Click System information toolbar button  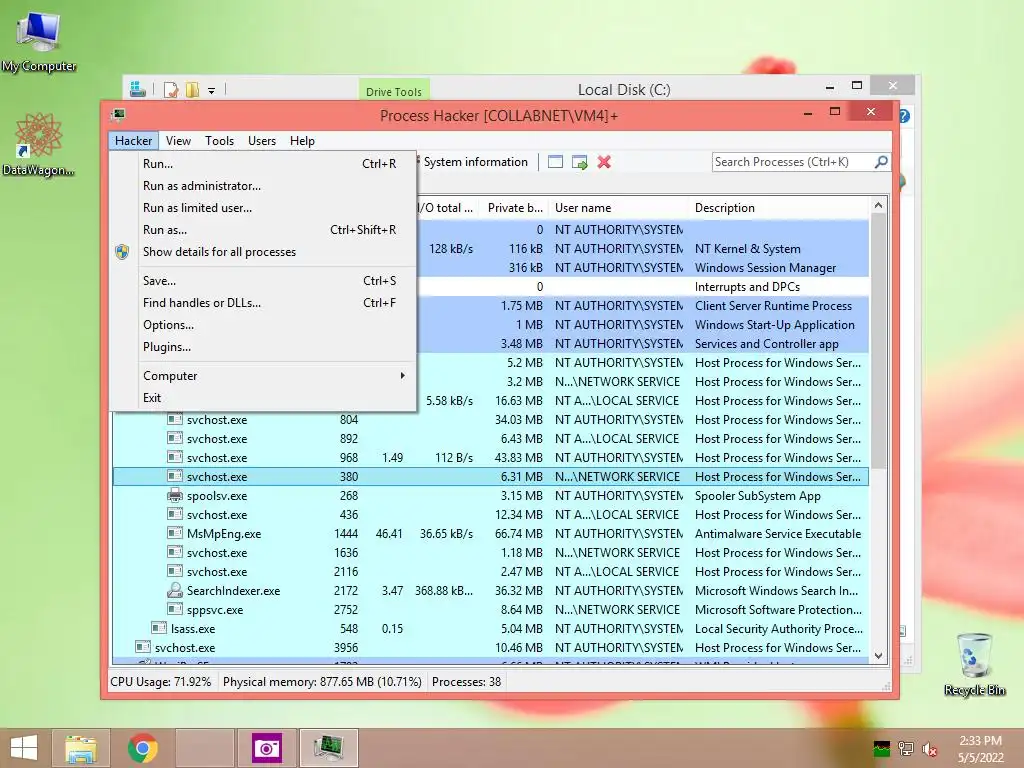tap(475, 162)
